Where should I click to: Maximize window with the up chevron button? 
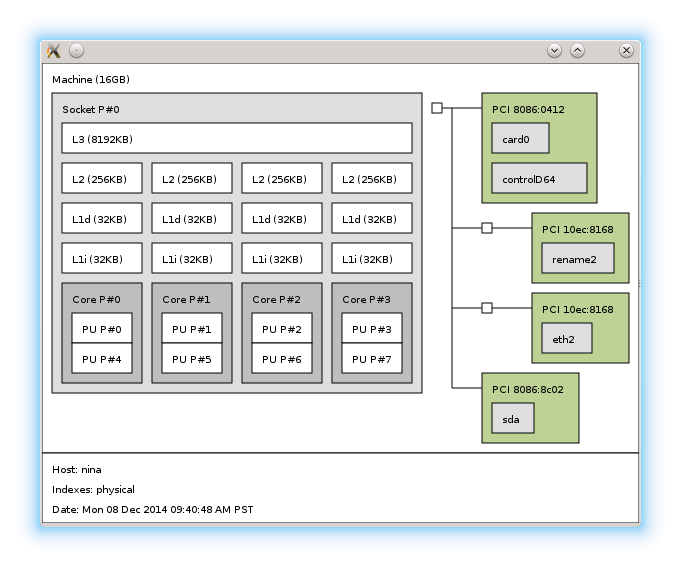578,51
